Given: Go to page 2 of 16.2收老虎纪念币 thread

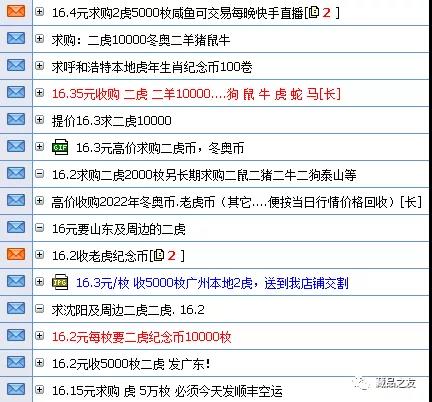Looking at the screenshot, I should click(171, 256).
